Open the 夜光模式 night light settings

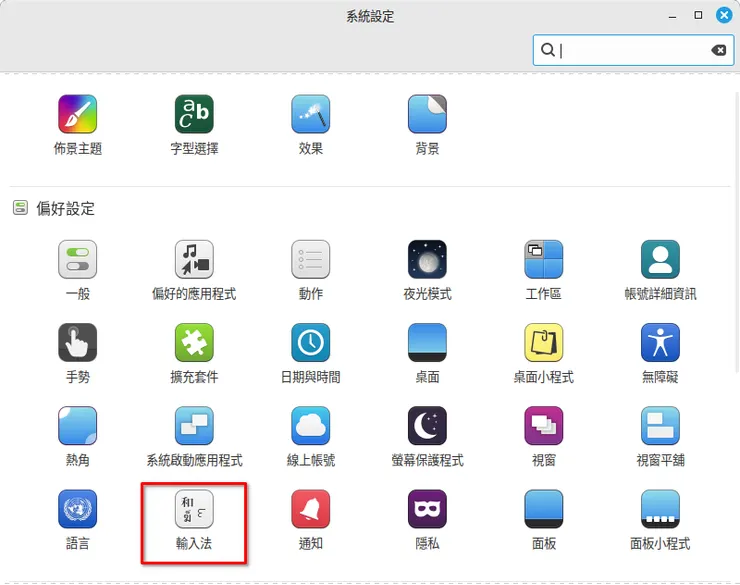427,270
